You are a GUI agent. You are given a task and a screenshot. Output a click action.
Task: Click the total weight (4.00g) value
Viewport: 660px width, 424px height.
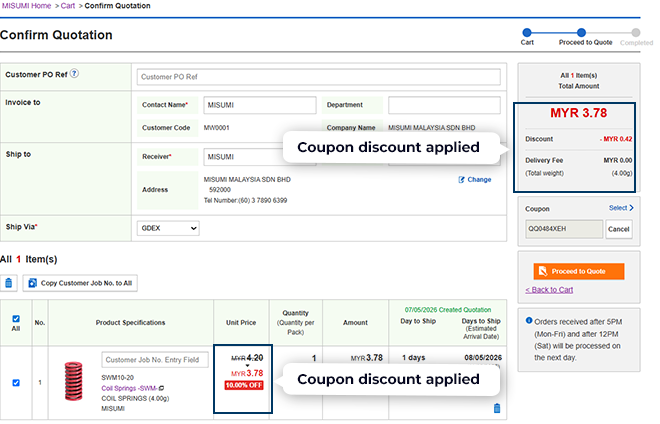[622, 173]
